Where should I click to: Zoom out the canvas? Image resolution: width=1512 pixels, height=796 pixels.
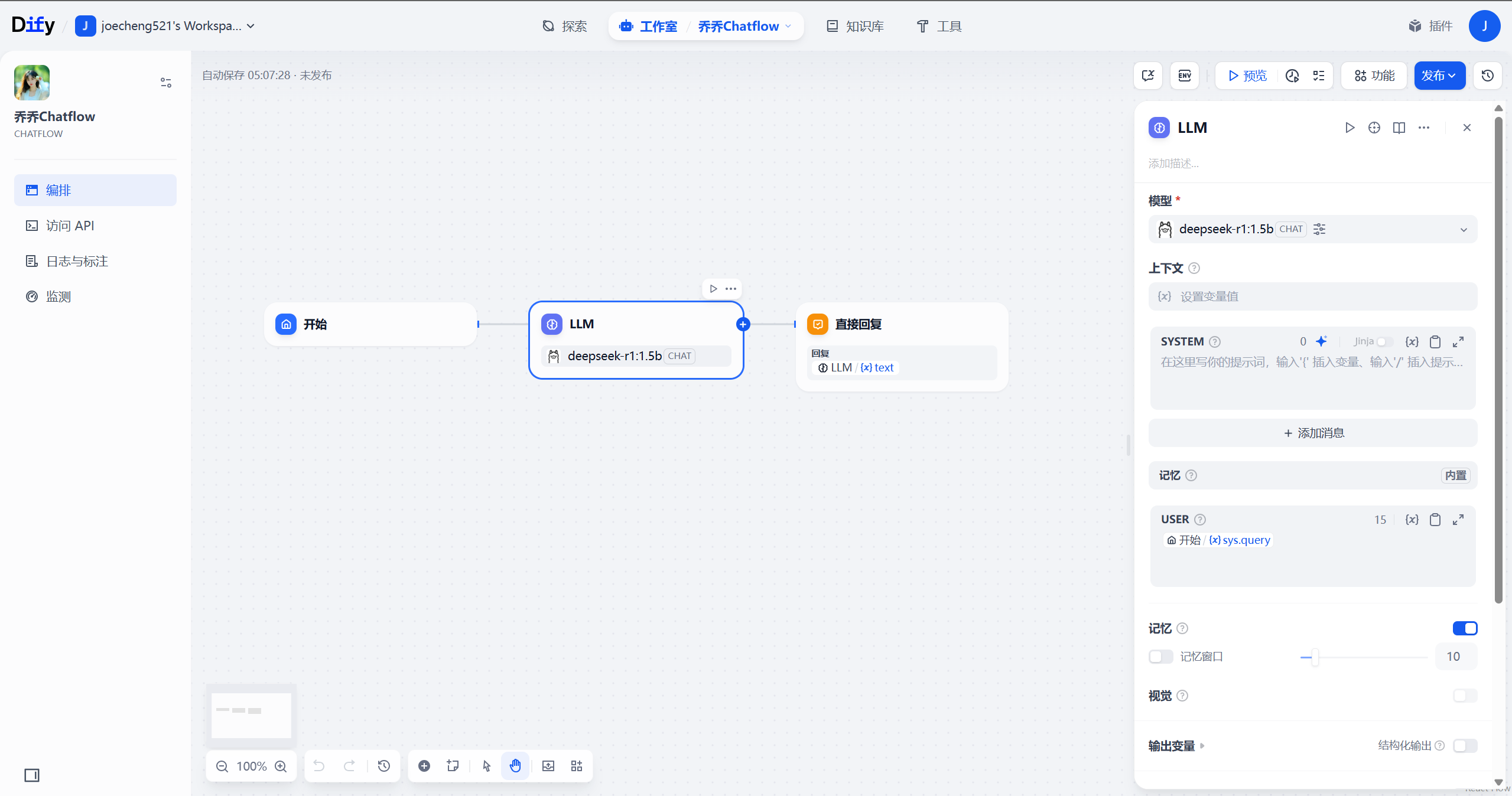coord(222,766)
